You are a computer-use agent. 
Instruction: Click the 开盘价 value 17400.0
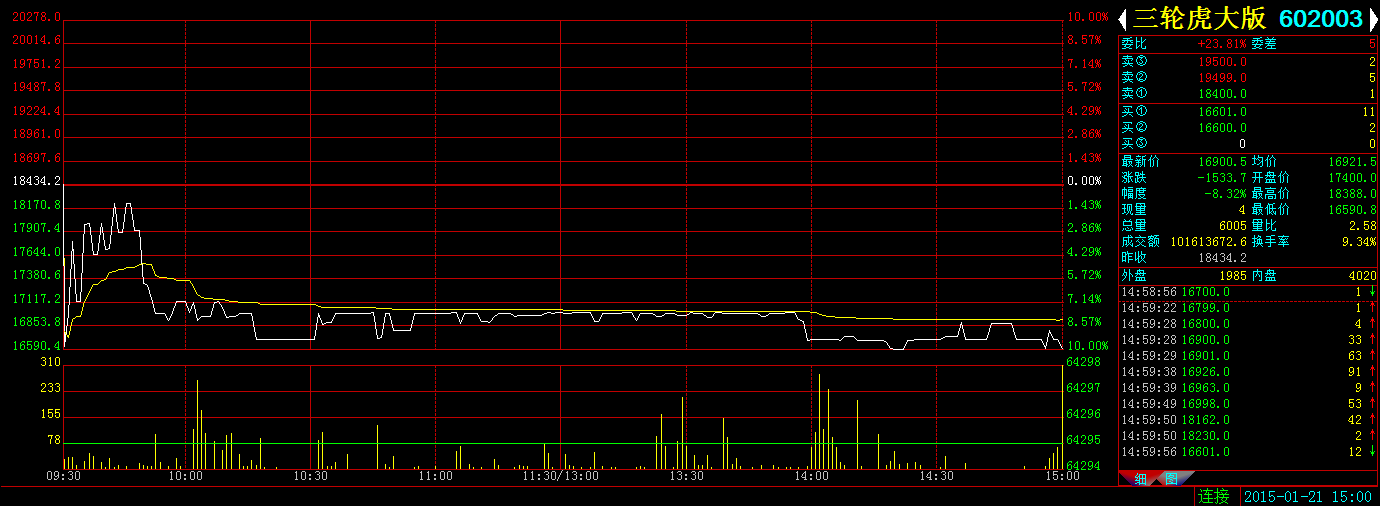click(1352, 177)
